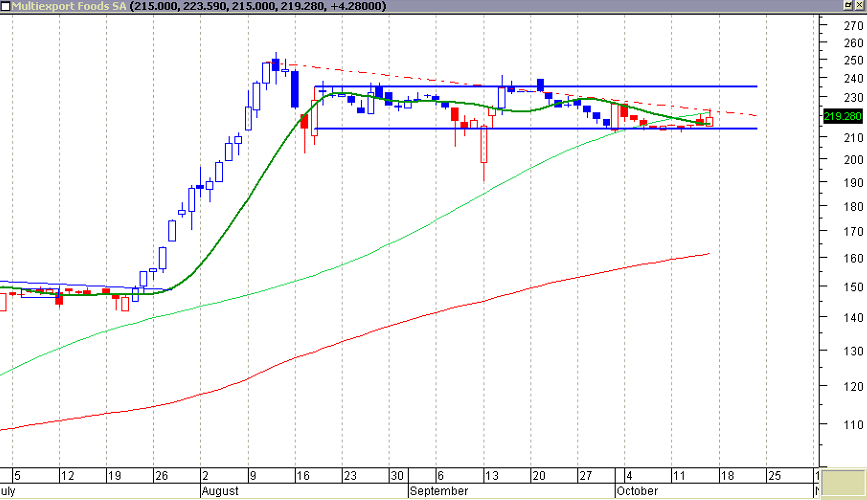
Task: Click the 13 date label in September
Action: pos(492,476)
